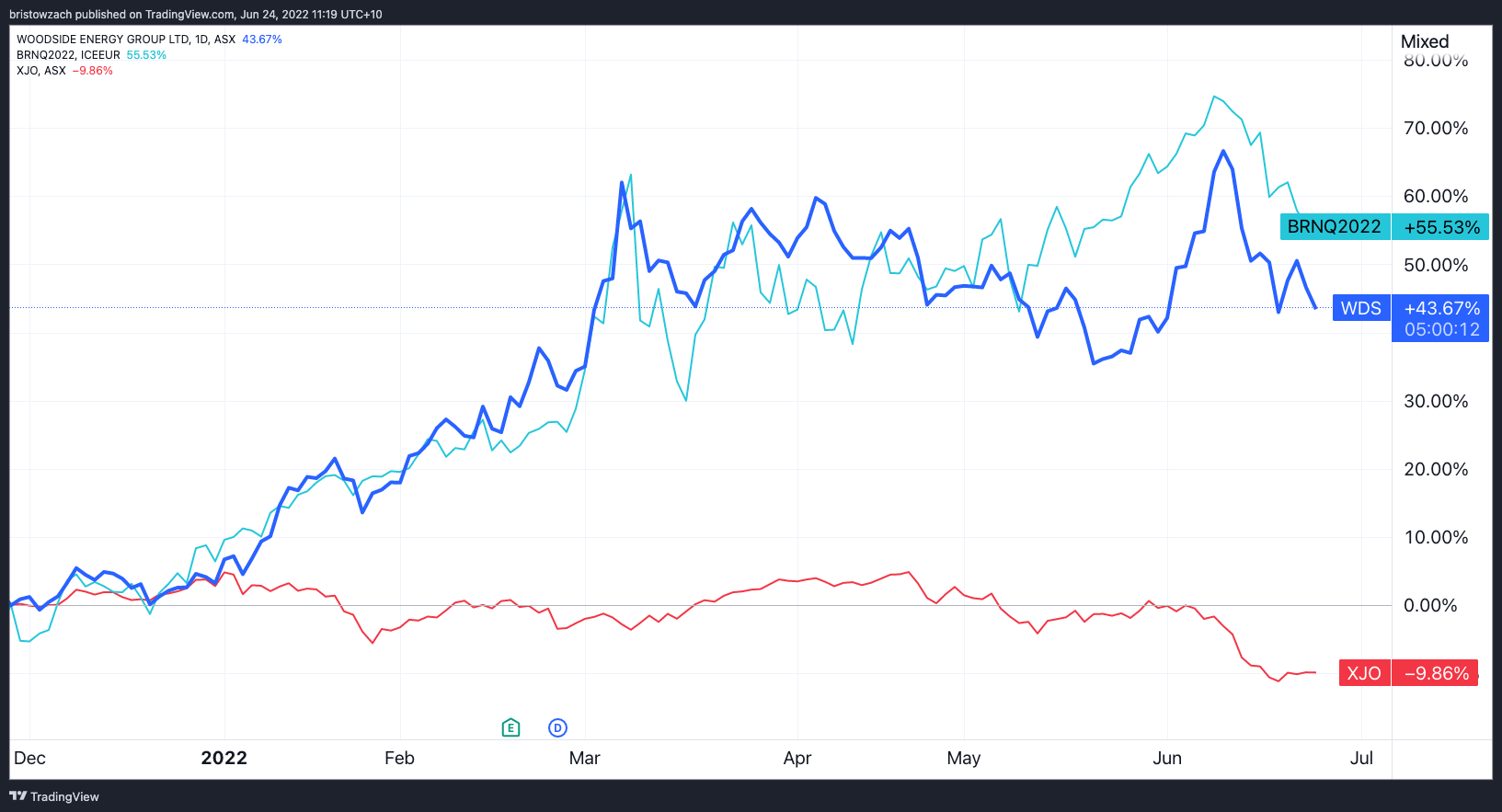Click the Dec time axis label
Screen dimensions: 1502x812
[29, 758]
